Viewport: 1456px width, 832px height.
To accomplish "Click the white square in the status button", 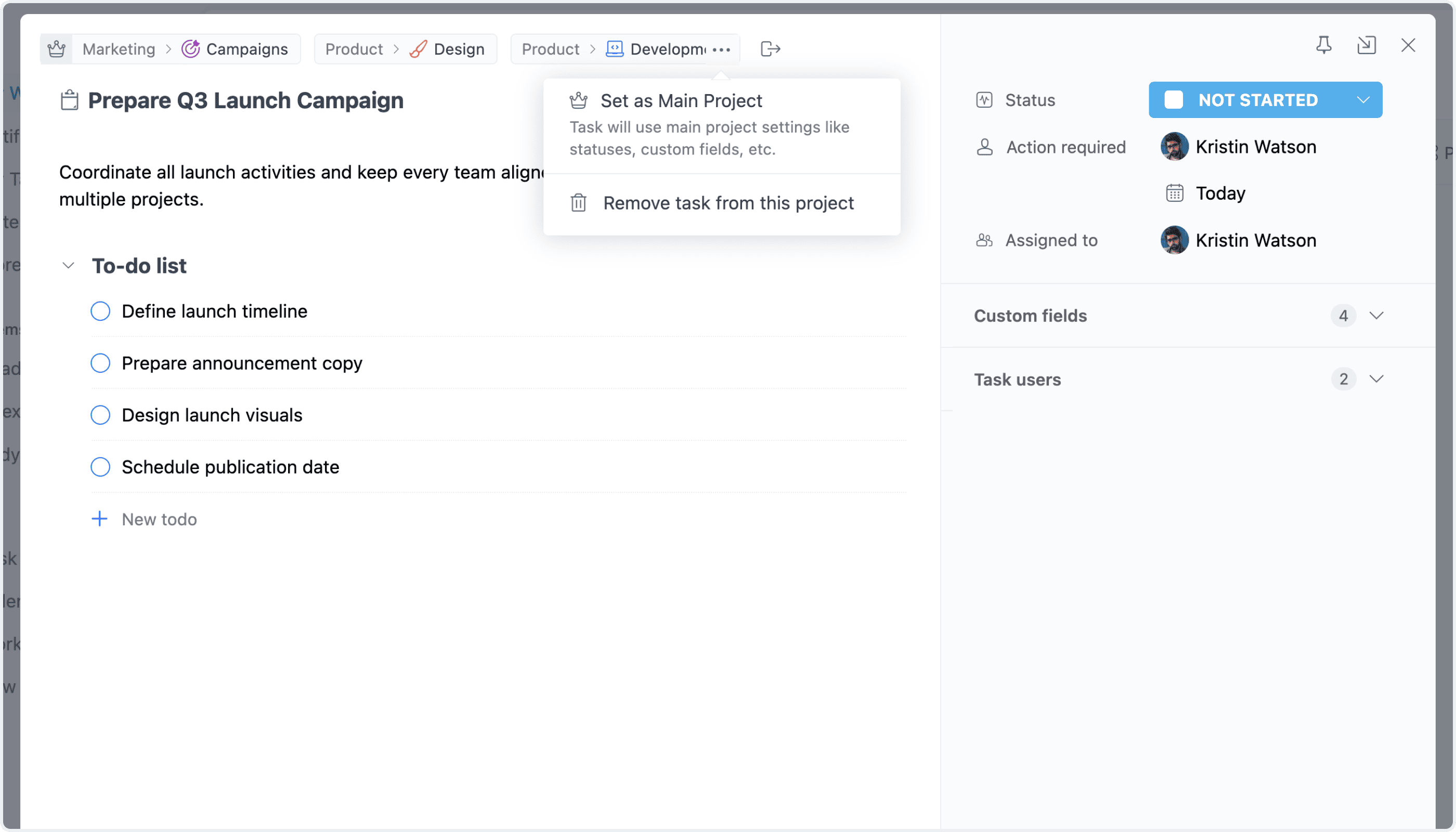I will tap(1173, 100).
